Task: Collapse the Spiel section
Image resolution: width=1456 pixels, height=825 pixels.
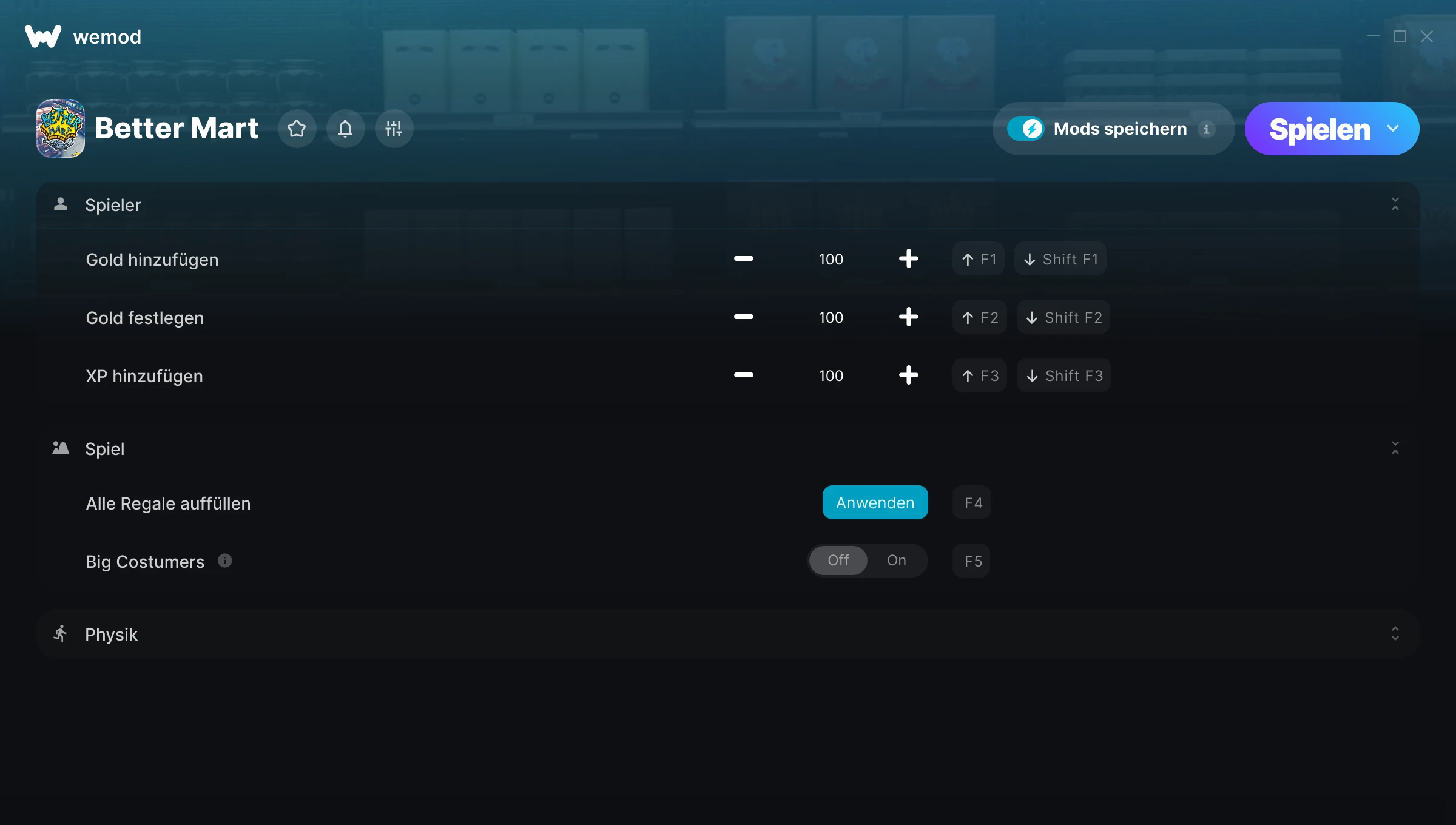Action: [x=1395, y=448]
